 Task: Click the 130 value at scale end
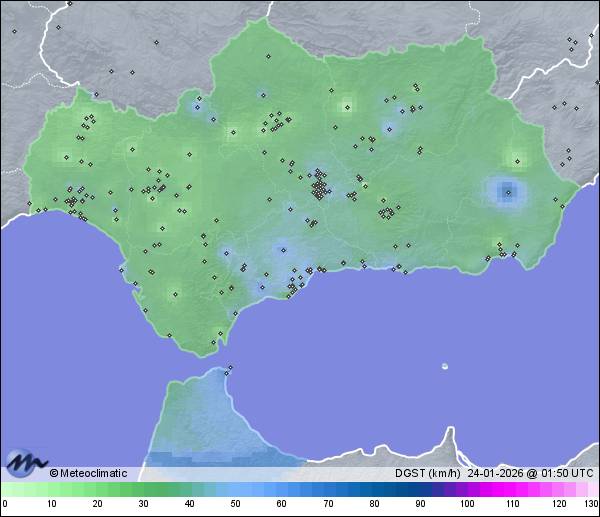point(591,503)
